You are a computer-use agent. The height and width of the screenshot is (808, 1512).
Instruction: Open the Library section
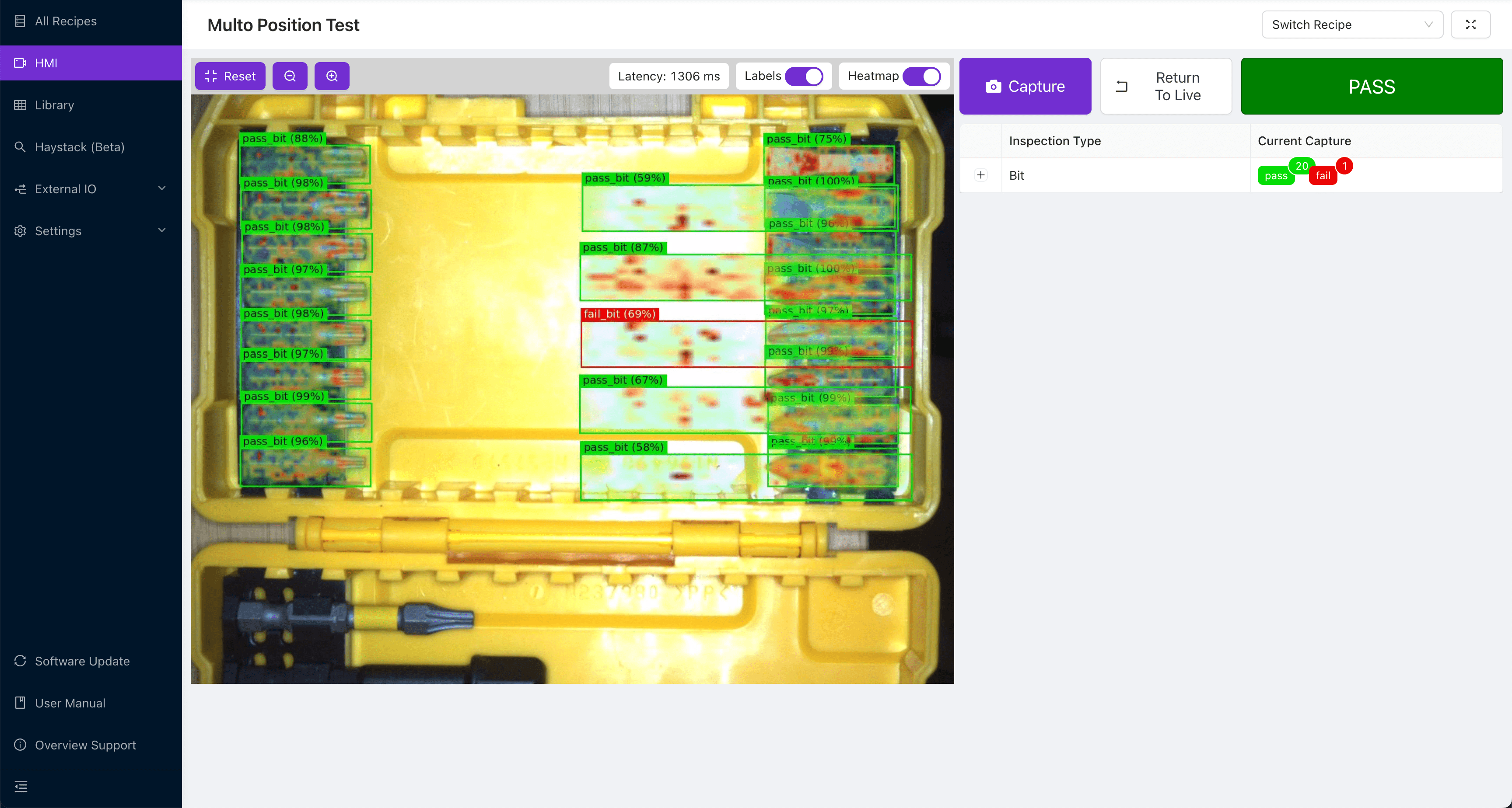pos(54,105)
